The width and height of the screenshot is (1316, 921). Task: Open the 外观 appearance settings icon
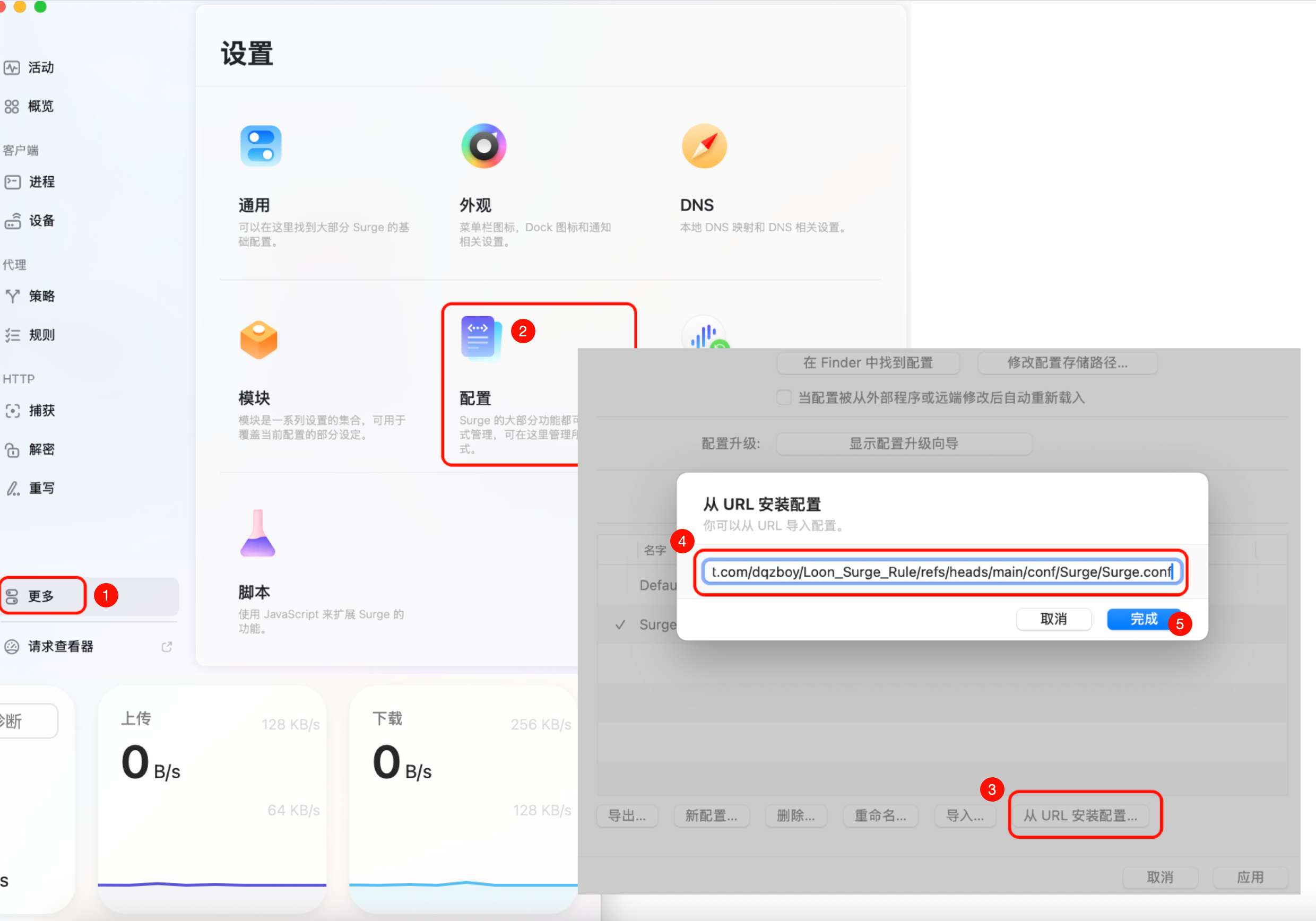[483, 145]
